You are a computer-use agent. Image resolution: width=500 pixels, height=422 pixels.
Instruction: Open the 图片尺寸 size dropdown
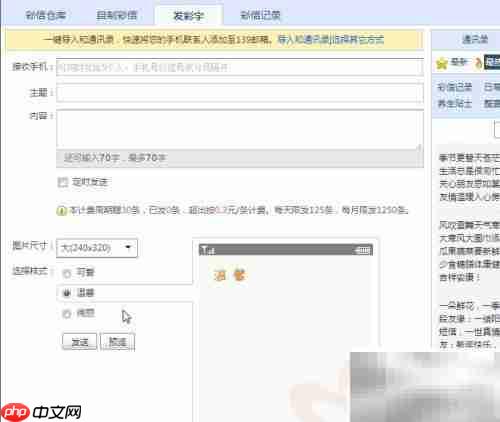point(97,248)
